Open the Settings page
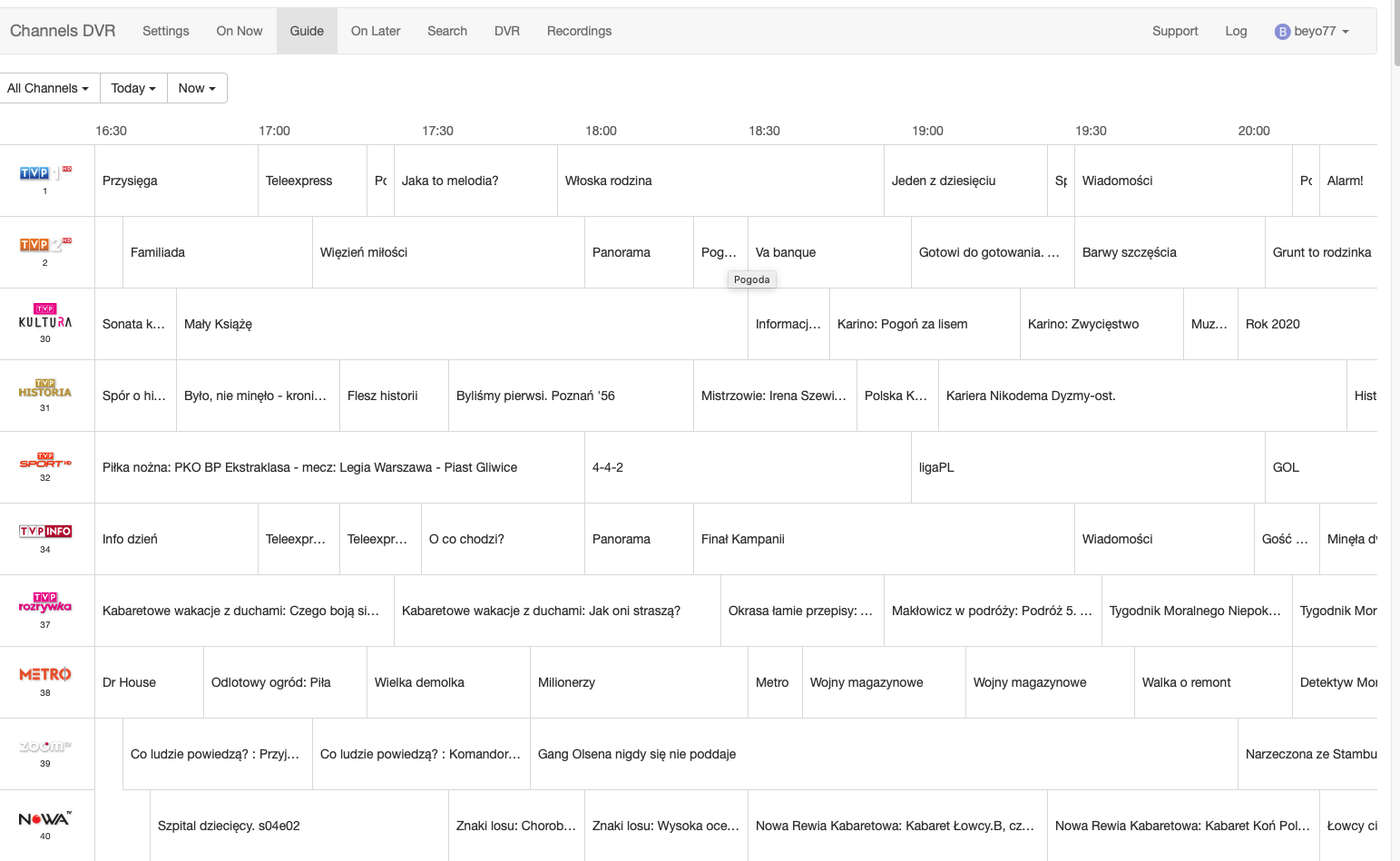The width and height of the screenshot is (1400, 861). [166, 31]
